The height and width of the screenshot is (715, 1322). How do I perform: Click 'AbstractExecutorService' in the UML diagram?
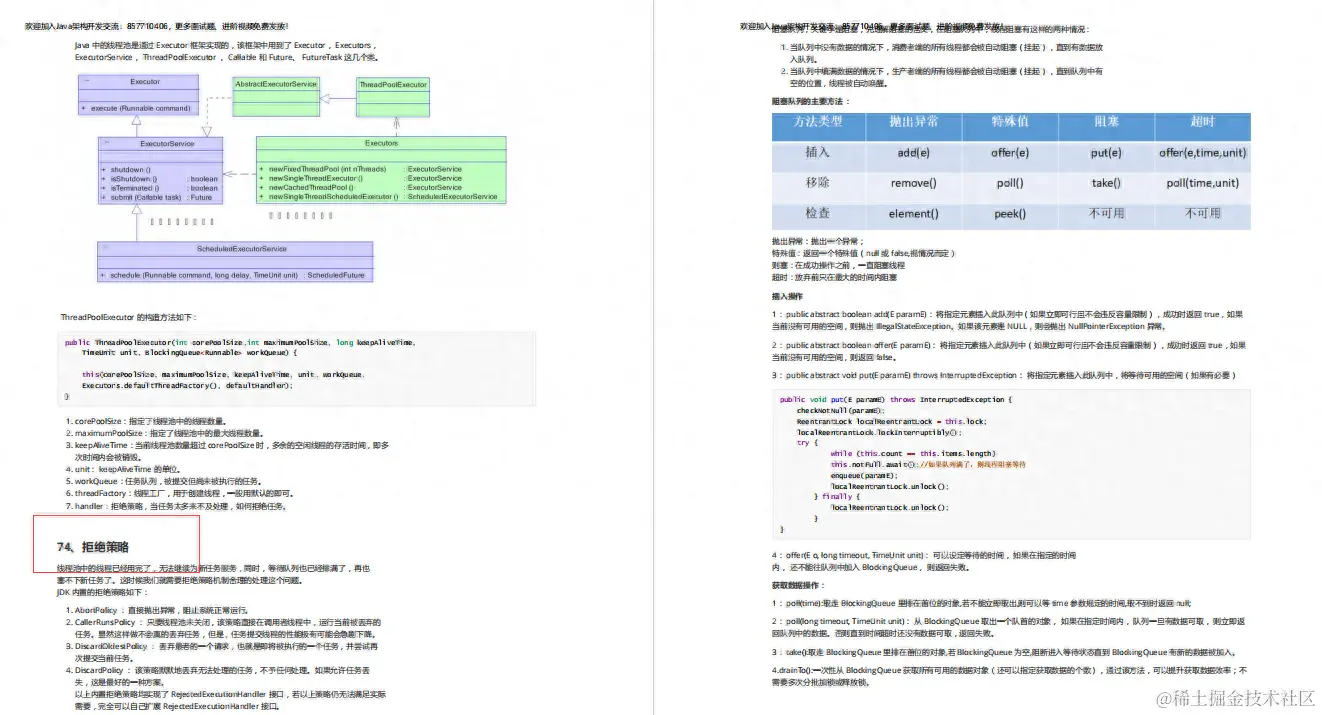click(x=276, y=84)
